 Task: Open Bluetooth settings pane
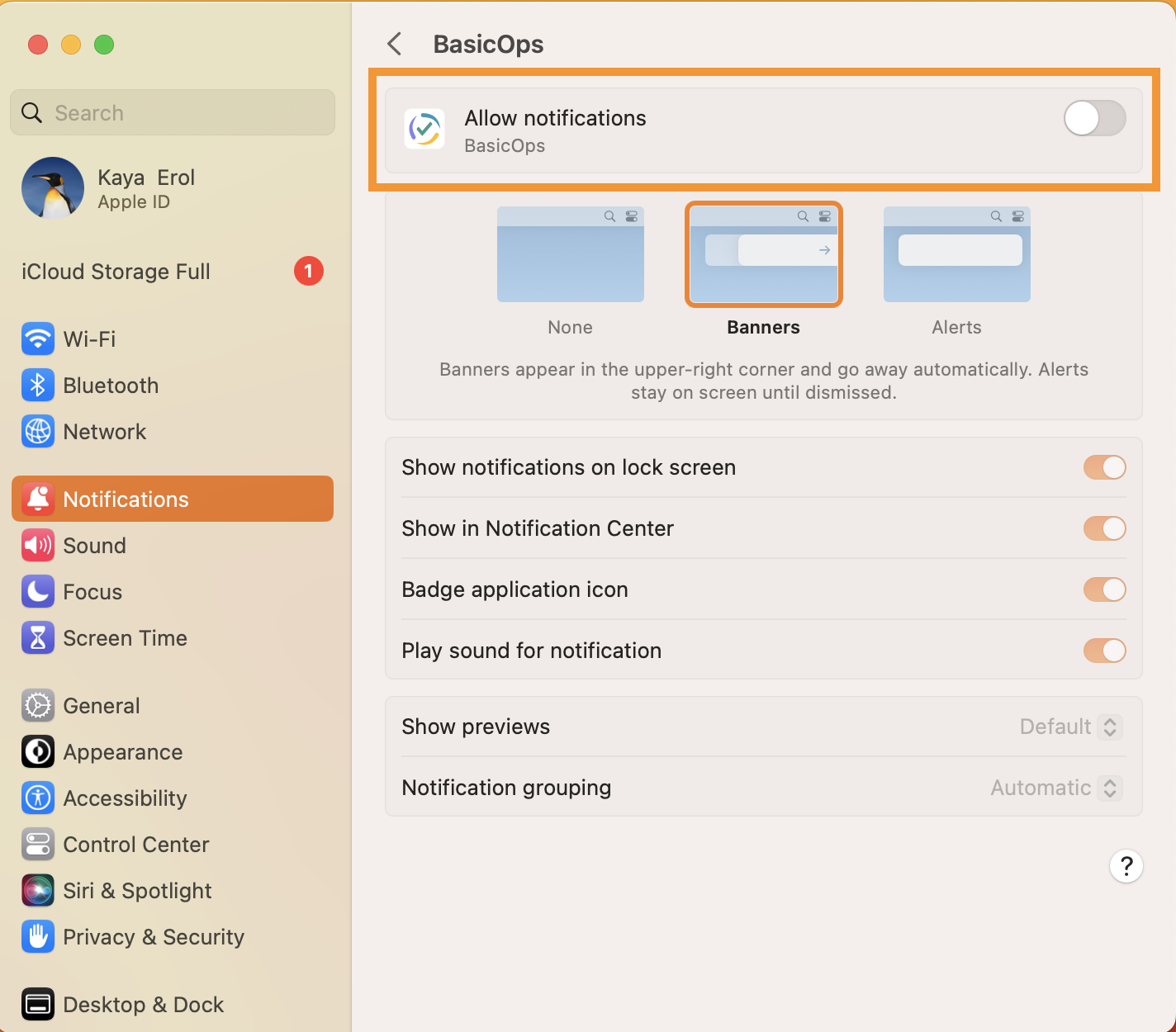coord(173,386)
